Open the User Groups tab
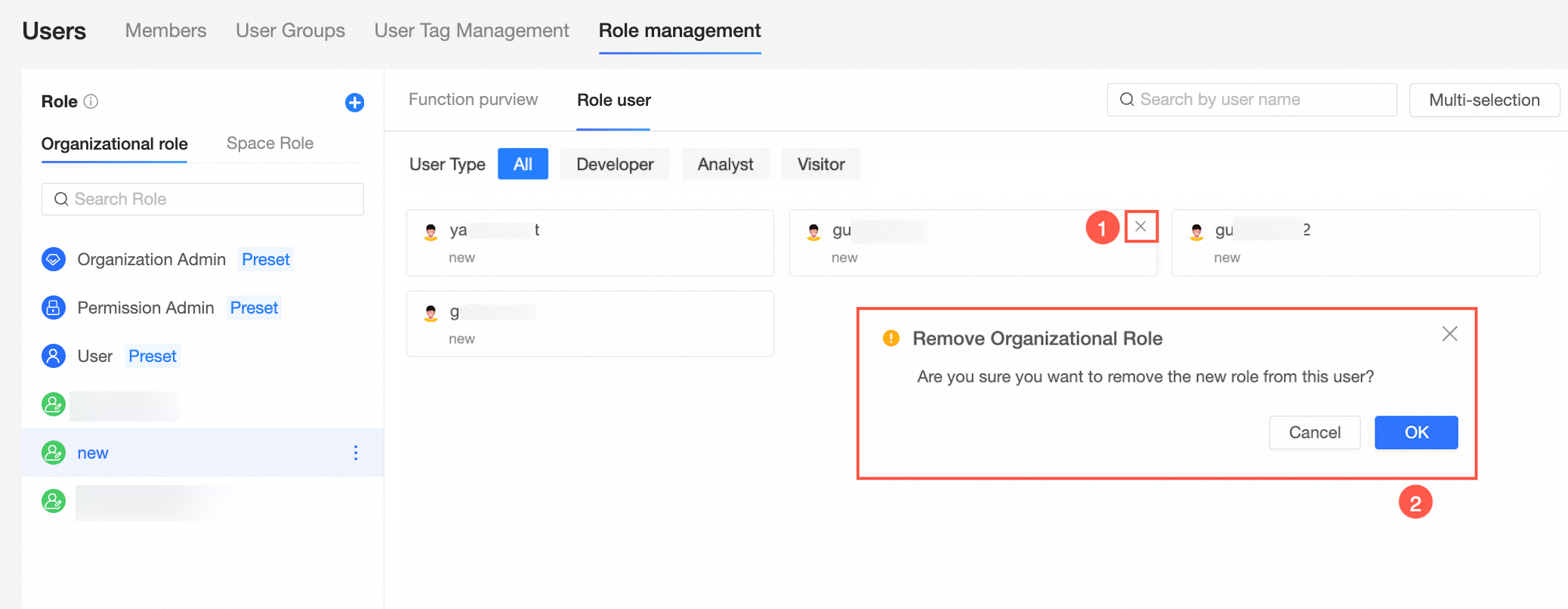The image size is (1568, 609). 290,30
